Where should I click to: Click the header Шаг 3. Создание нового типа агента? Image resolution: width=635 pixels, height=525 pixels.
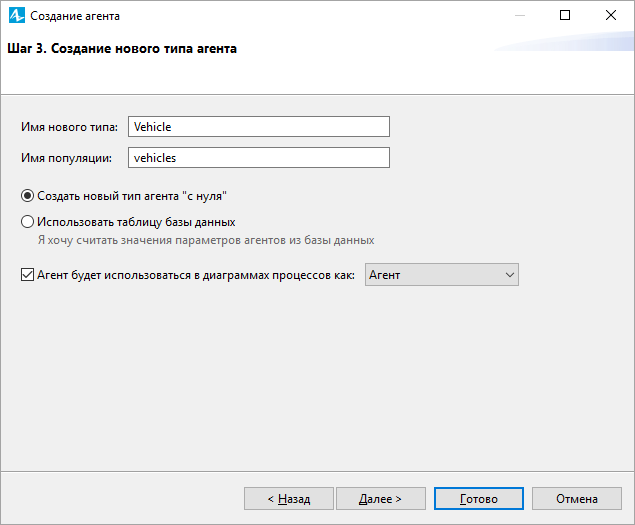click(122, 49)
